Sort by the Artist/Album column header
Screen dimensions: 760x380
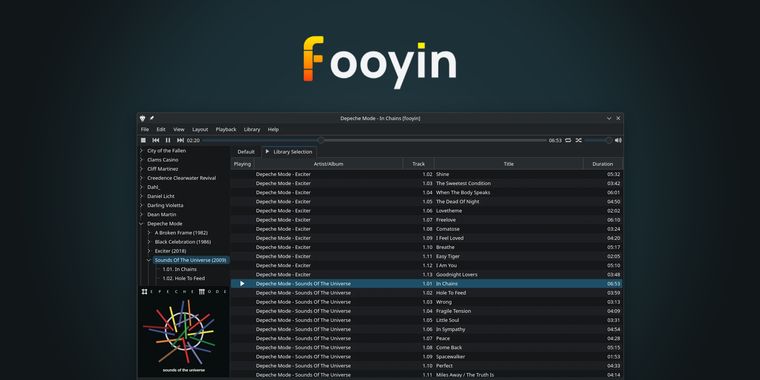[328, 164]
